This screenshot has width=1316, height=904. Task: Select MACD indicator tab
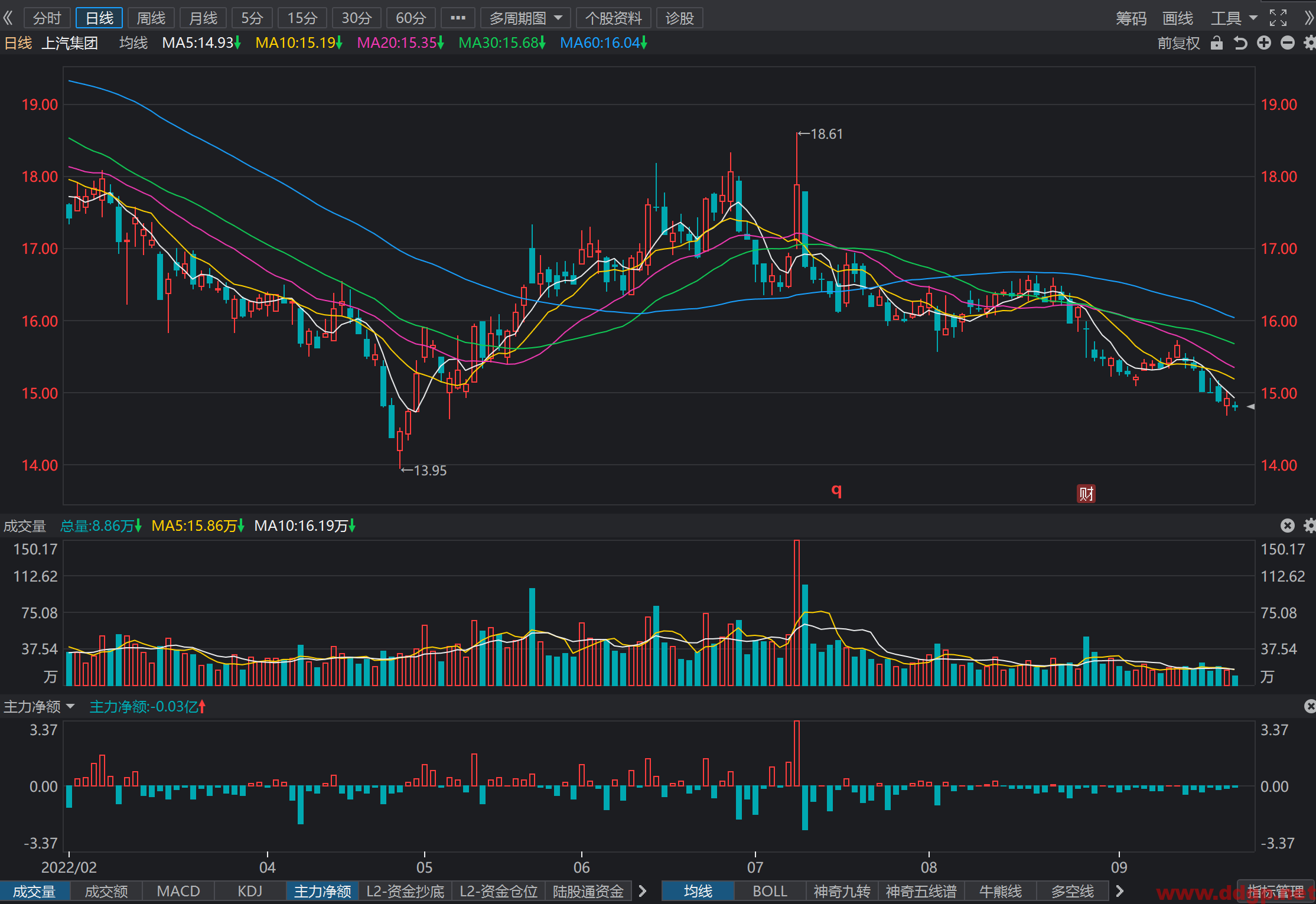pyautogui.click(x=178, y=891)
